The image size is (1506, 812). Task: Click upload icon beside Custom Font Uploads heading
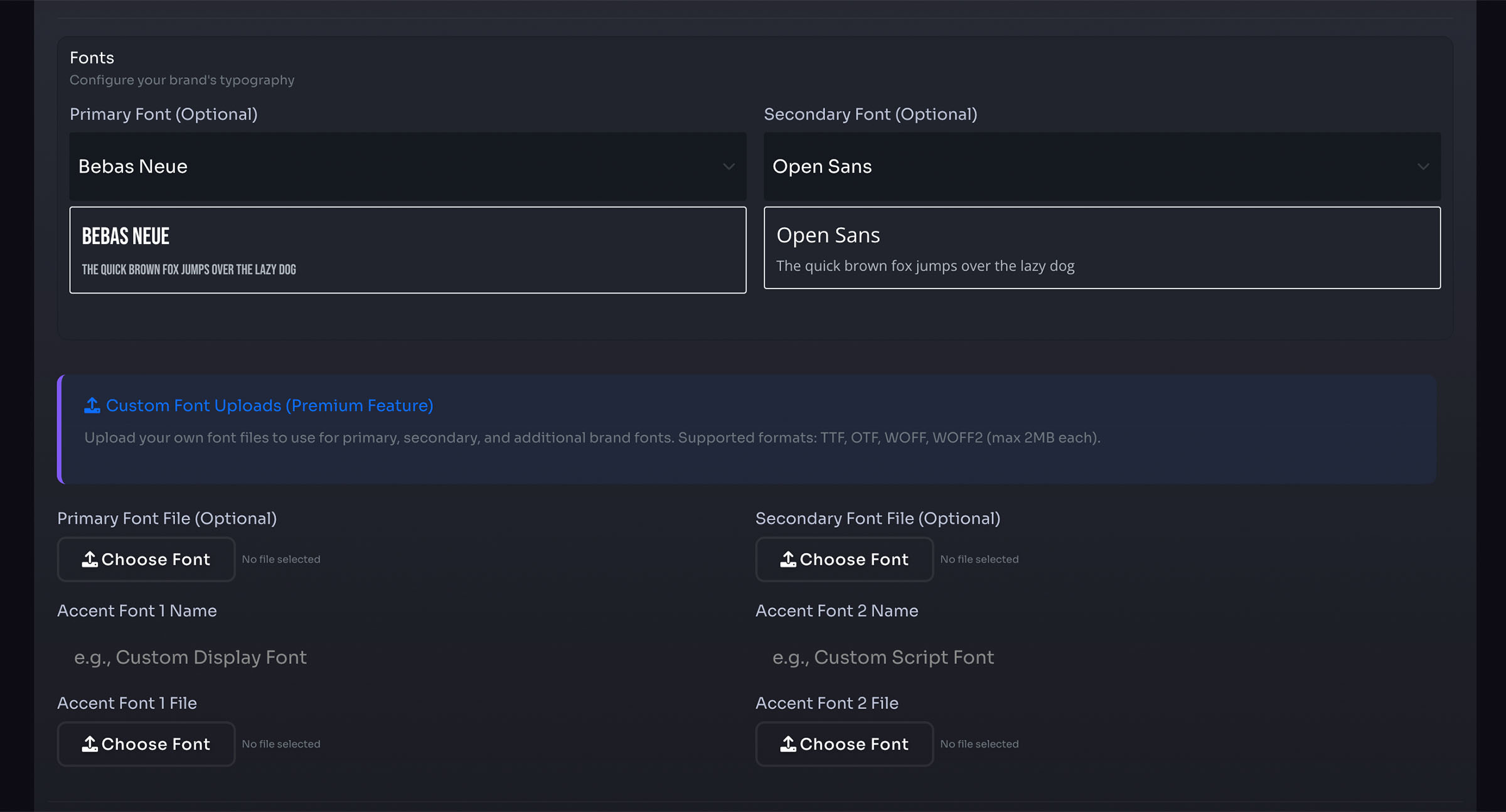(x=92, y=405)
